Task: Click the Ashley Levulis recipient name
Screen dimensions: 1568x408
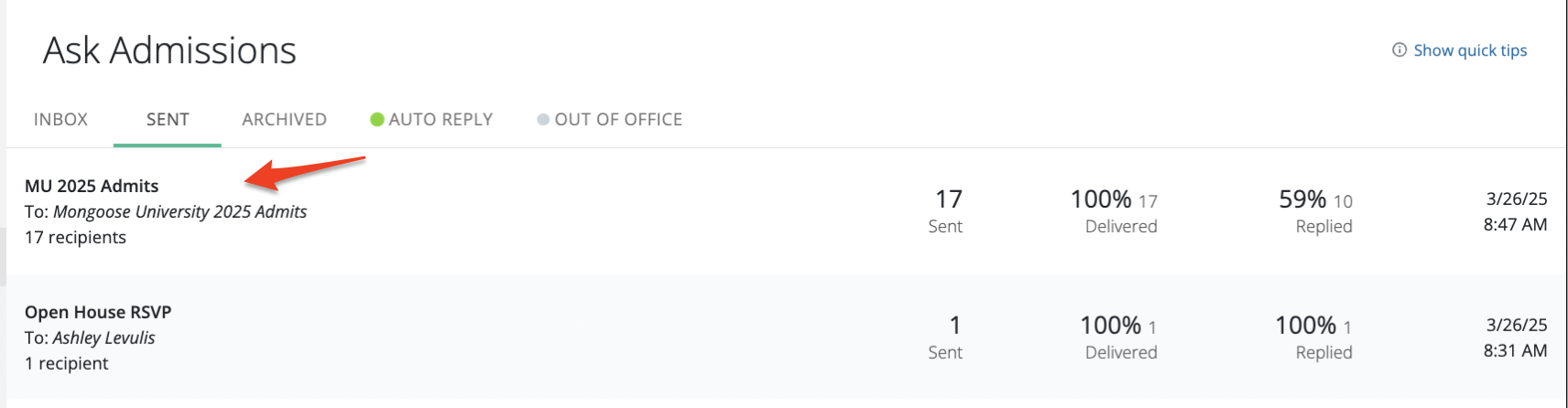Action: tap(103, 338)
